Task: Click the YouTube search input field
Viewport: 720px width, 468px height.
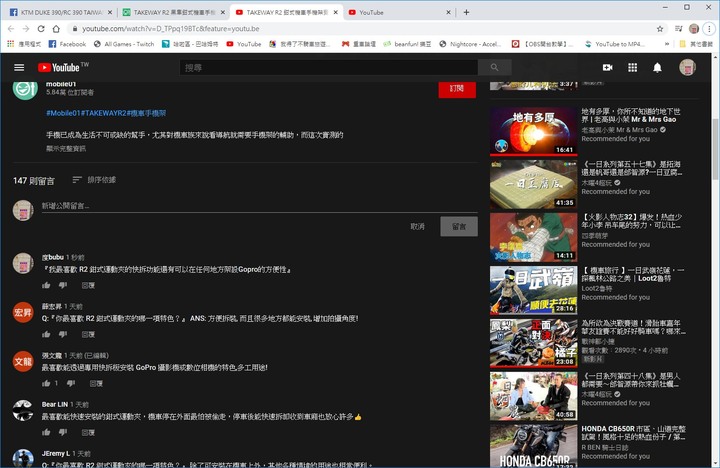Action: pyautogui.click(x=328, y=68)
